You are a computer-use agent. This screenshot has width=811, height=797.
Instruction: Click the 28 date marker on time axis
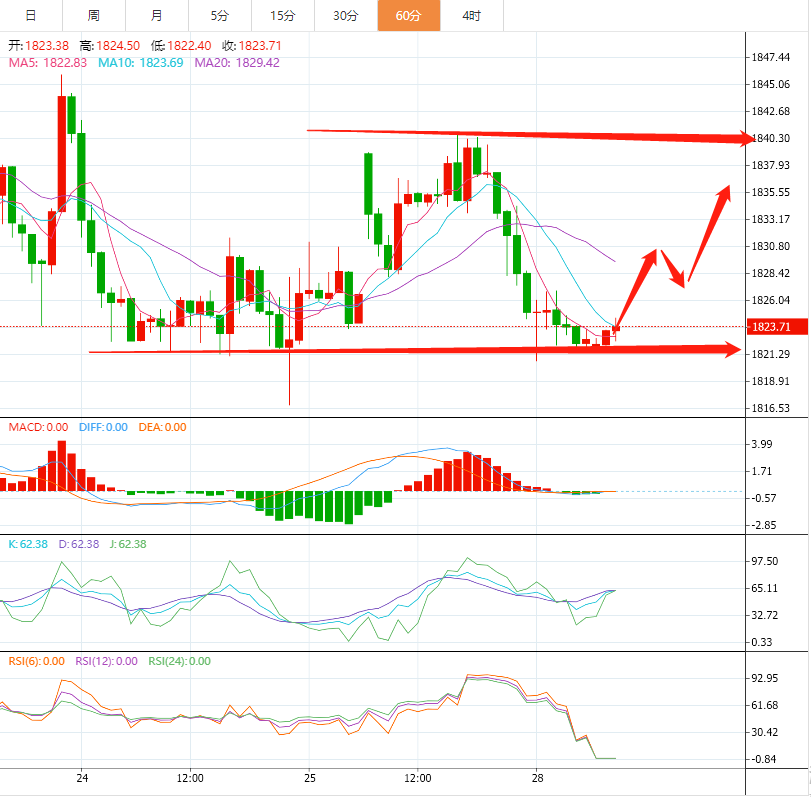(537, 778)
